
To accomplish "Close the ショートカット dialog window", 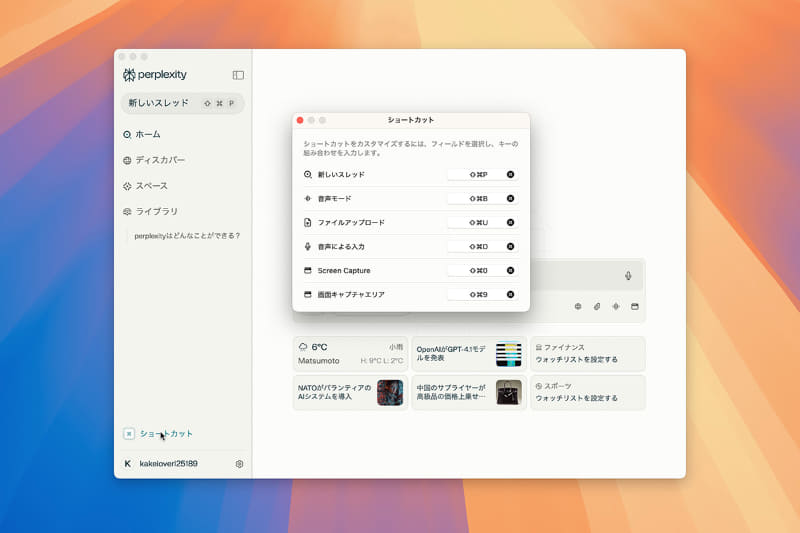I will (300, 120).
